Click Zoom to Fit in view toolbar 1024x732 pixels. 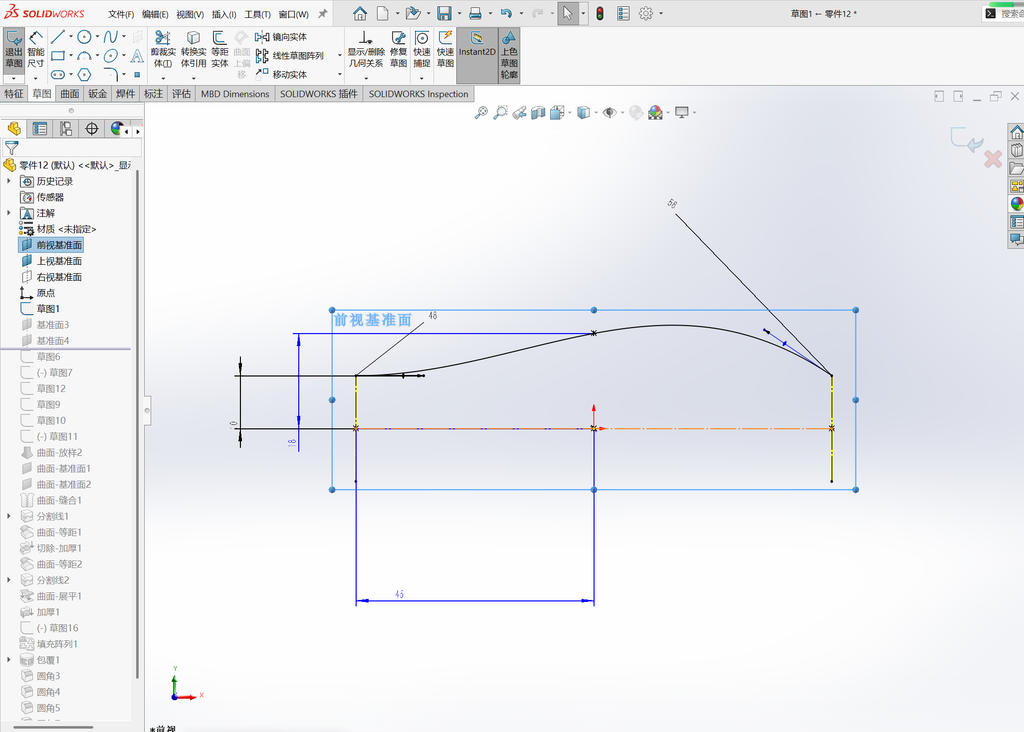point(481,112)
